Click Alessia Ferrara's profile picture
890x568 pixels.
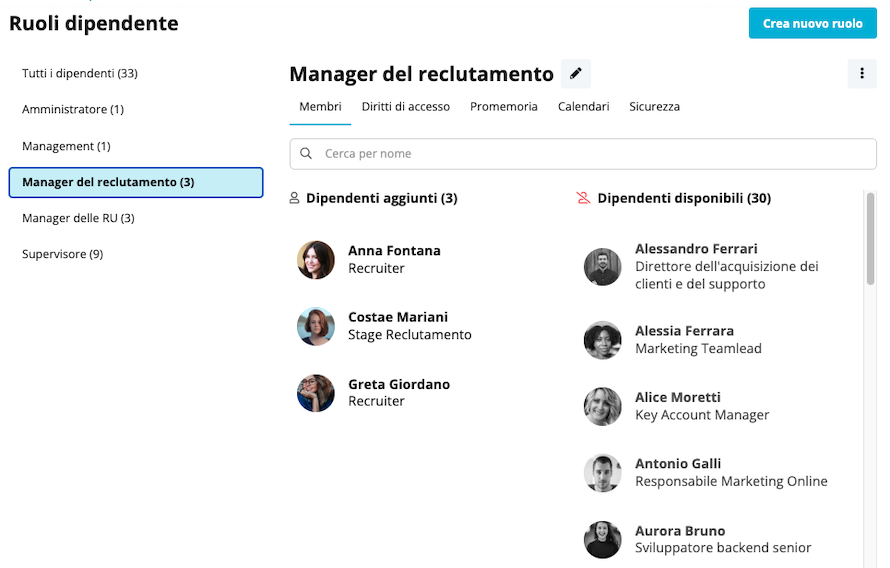click(x=603, y=340)
